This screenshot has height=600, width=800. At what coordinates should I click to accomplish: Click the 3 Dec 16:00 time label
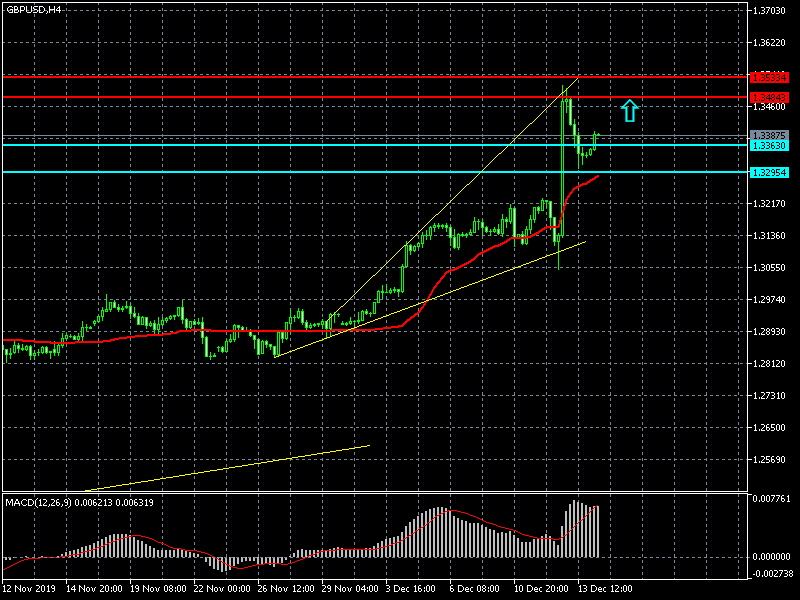pyautogui.click(x=411, y=589)
